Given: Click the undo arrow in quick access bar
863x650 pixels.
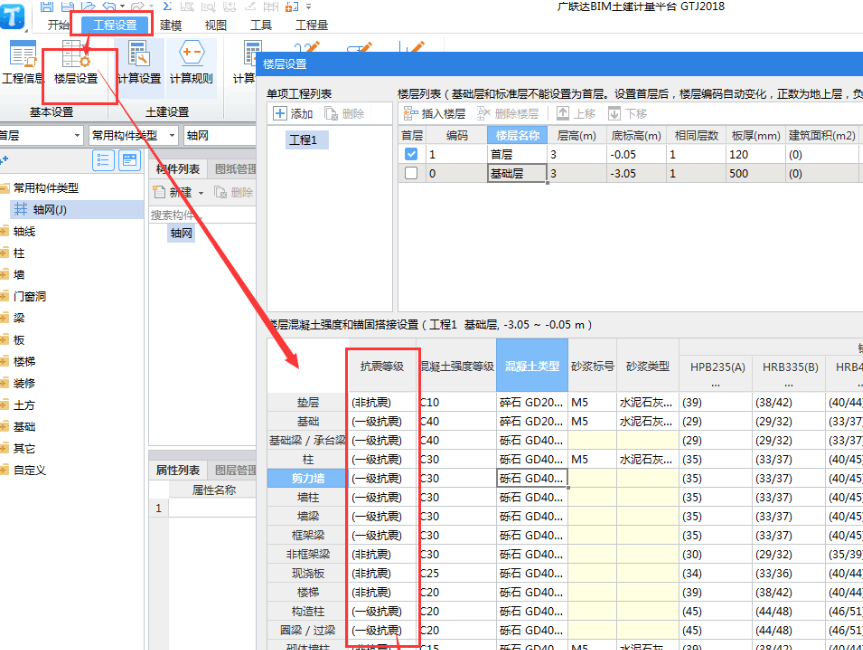Looking at the screenshot, I should point(109,6).
